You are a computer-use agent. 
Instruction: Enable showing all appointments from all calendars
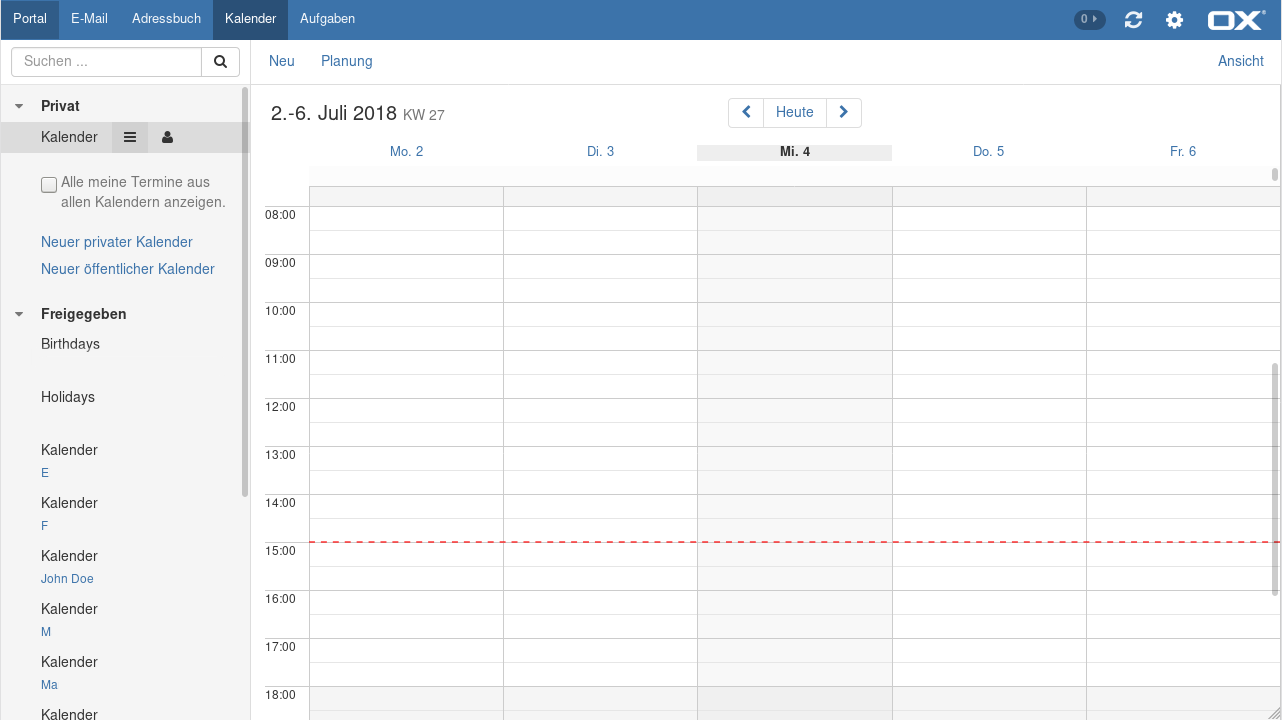49,184
